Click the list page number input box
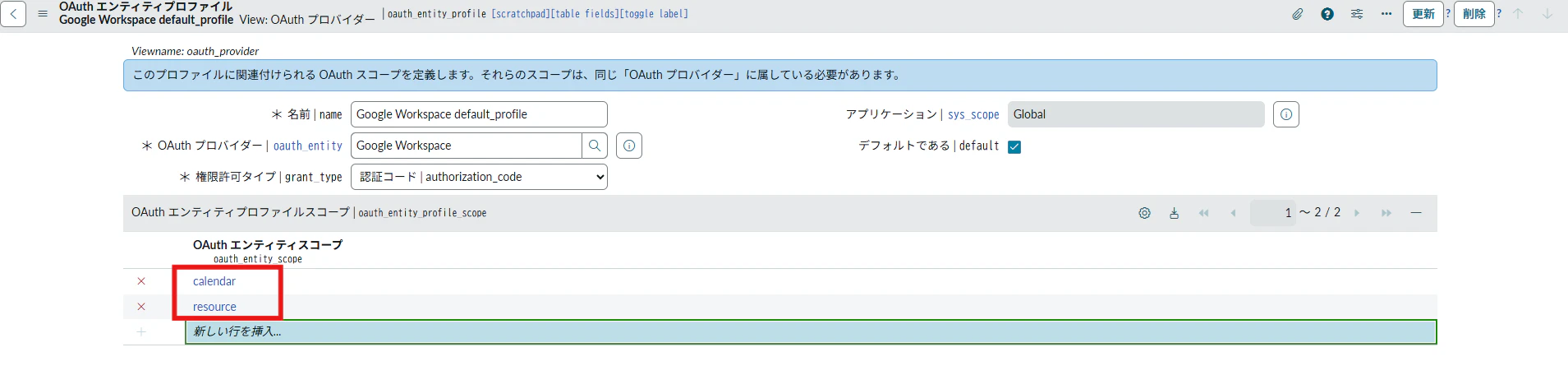1568x375 pixels. coord(1272,213)
